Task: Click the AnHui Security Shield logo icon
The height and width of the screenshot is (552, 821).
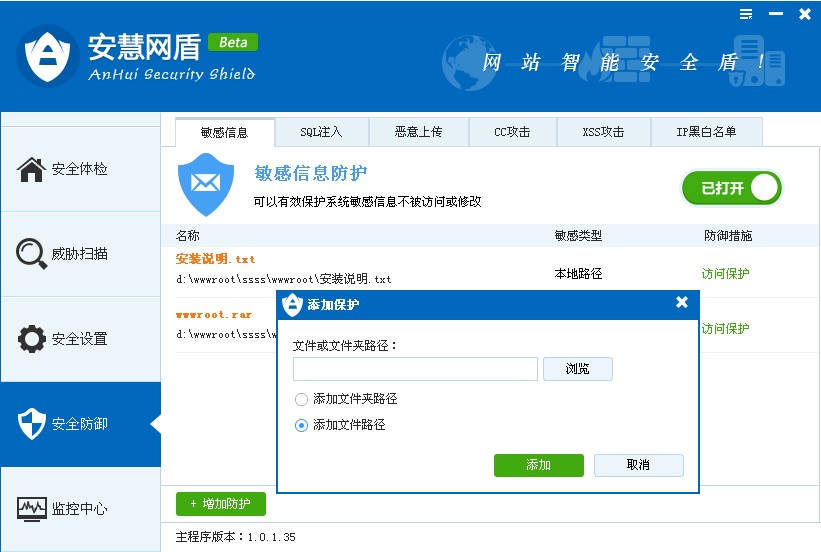Action: point(47,57)
